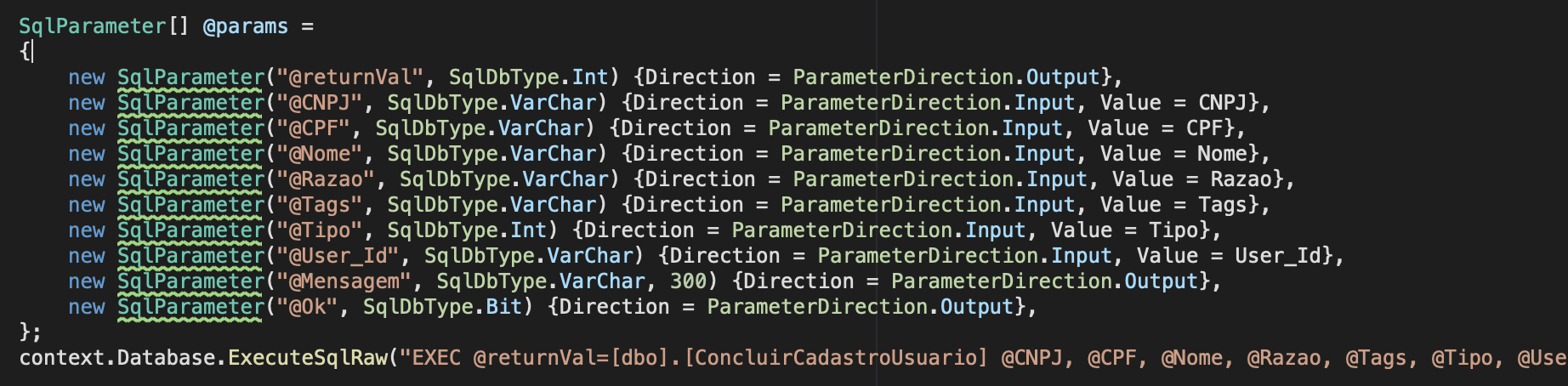Click the new keyword on @Tipo line

pyautogui.click(x=87, y=230)
